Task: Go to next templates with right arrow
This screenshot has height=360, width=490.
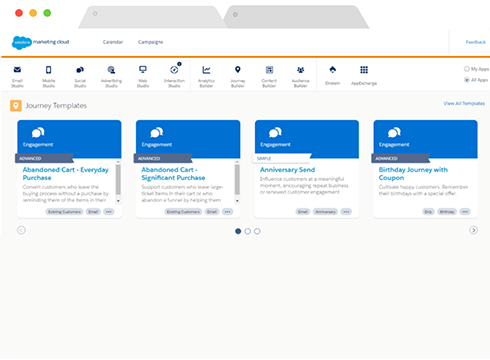Action: 473,230
